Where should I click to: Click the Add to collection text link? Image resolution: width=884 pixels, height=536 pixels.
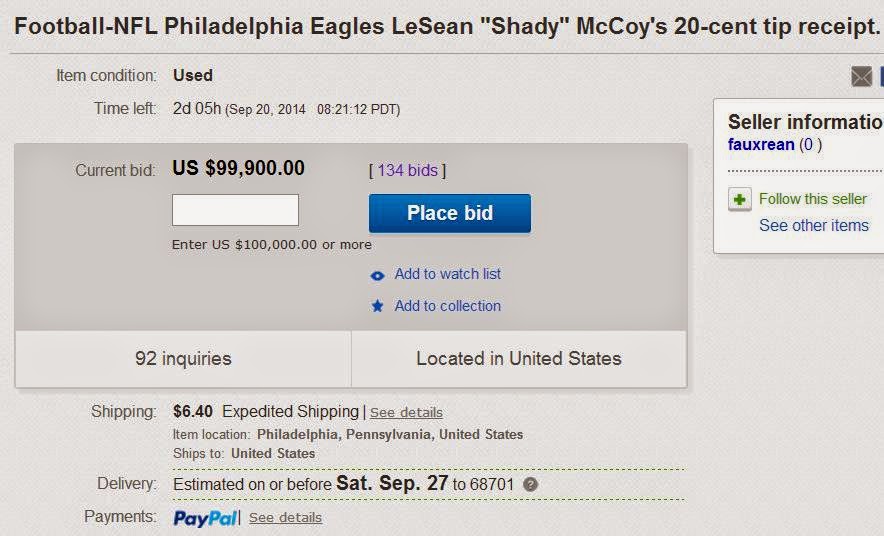(447, 306)
